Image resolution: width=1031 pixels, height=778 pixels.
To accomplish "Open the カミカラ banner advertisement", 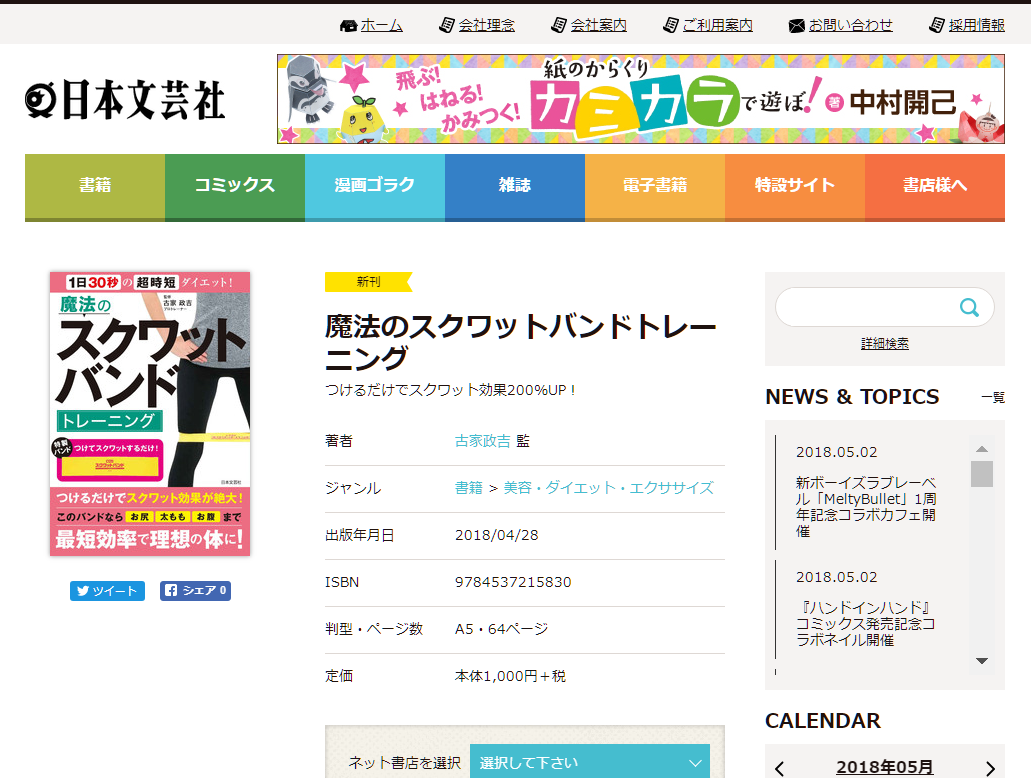I will [640, 99].
